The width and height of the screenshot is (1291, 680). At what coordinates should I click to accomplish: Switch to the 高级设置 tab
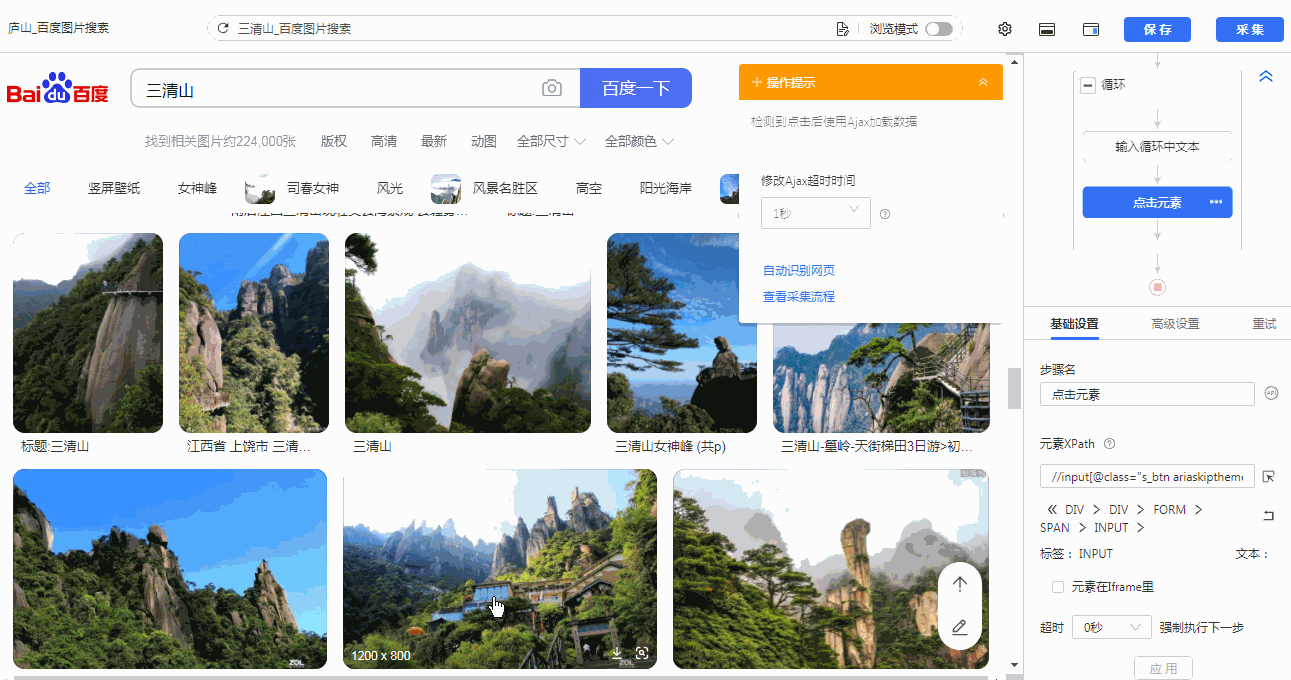(x=1175, y=324)
